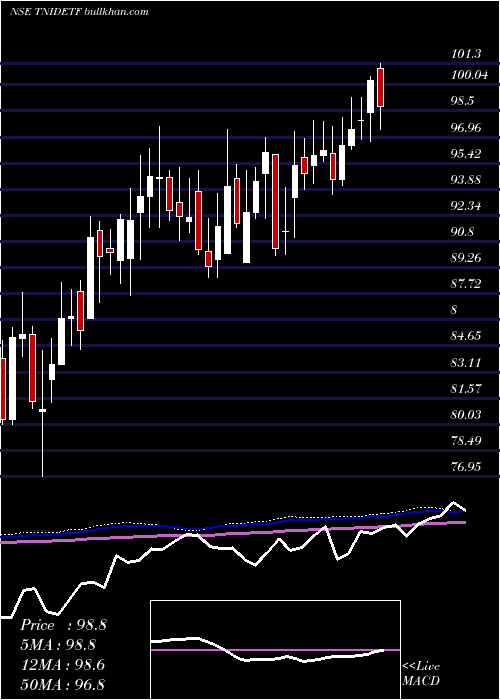500x700 pixels.
Task: Click the 5MA : 98.8 readout
Action: [x=60, y=645]
